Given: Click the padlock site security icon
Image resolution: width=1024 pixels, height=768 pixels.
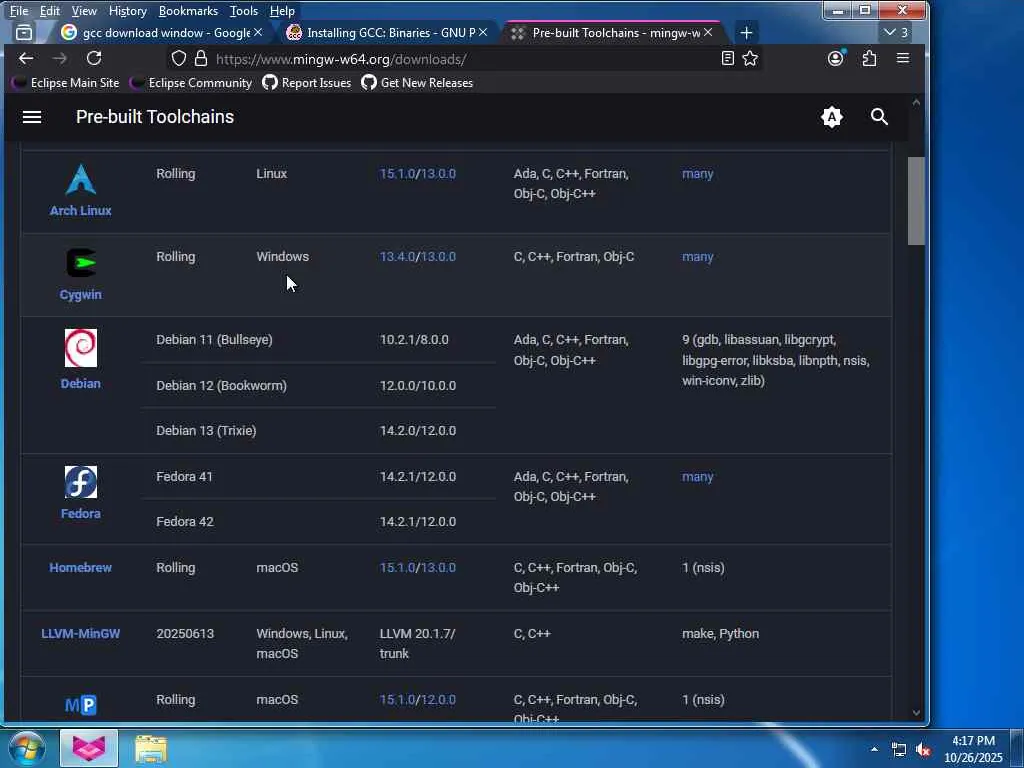Looking at the screenshot, I should point(201,59).
